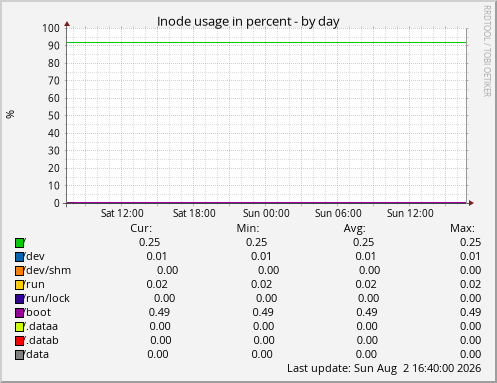Image resolution: width=497 pixels, height=383 pixels.
Task: Click the green swatch for the / filesystem
Action: pos(19,243)
